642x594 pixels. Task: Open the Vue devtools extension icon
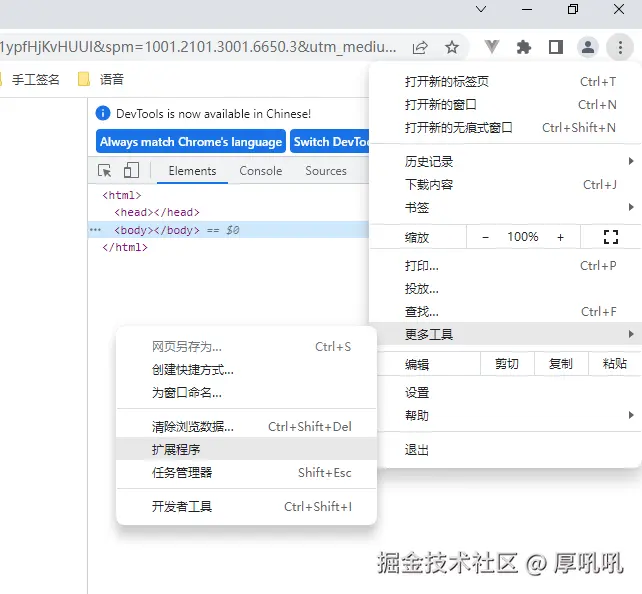[491, 47]
